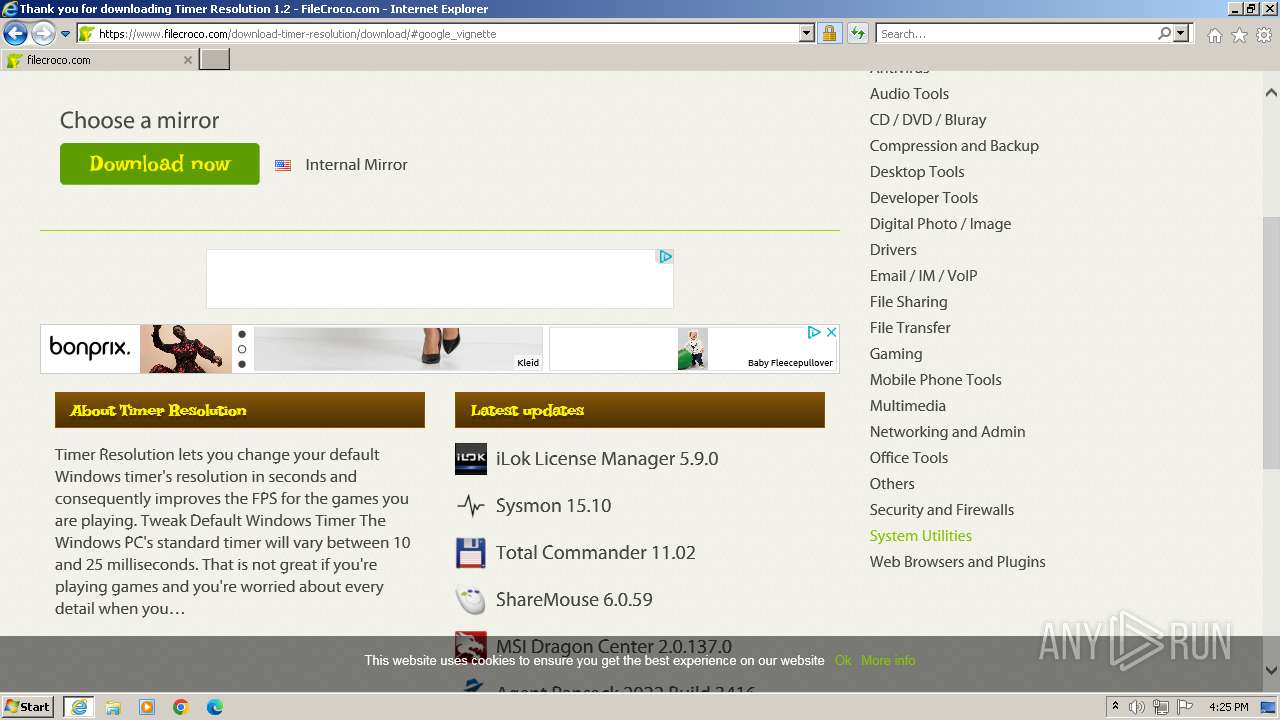This screenshot has width=1280, height=720.
Task: Accept cookies with the Ok link
Action: click(843, 661)
